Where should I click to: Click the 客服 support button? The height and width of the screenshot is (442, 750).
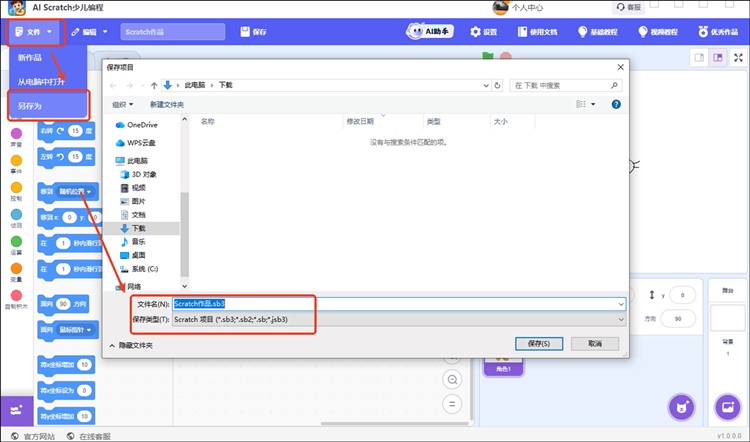629,7
